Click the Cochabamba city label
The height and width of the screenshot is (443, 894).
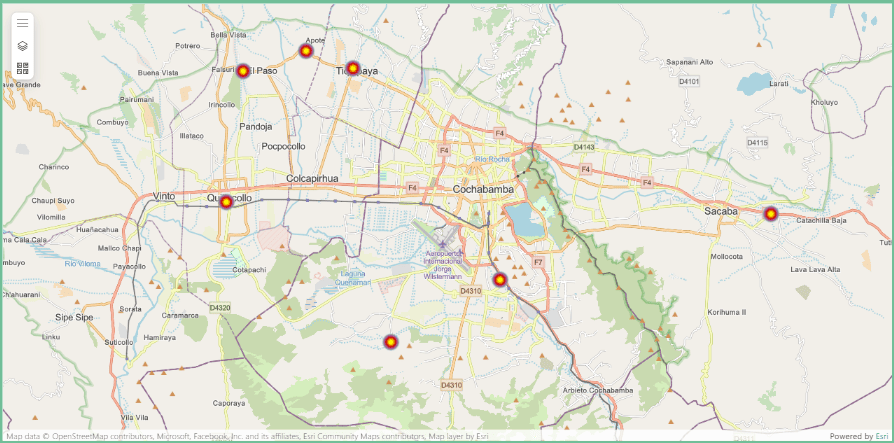point(483,189)
